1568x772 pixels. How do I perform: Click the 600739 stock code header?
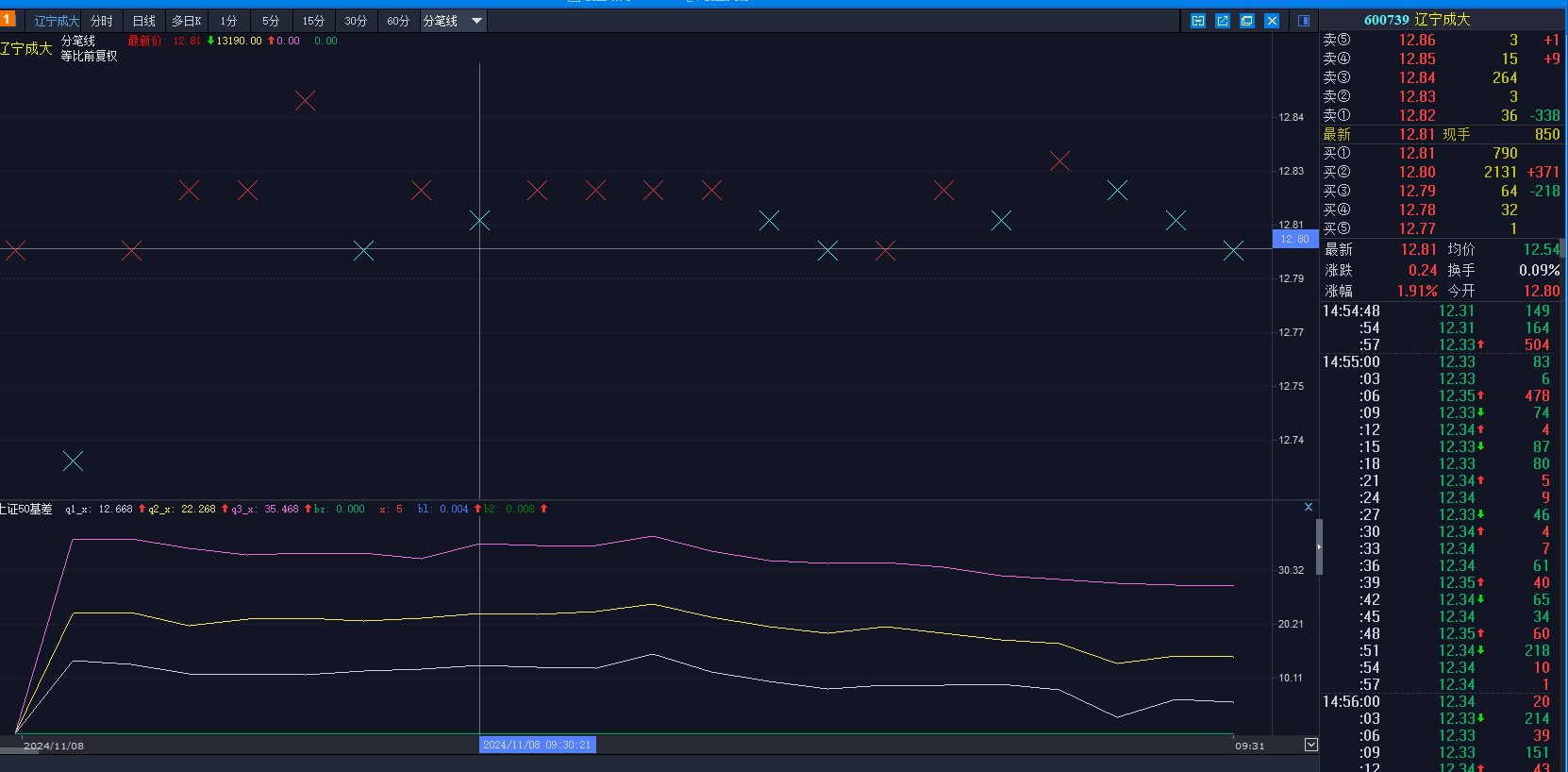(1386, 20)
